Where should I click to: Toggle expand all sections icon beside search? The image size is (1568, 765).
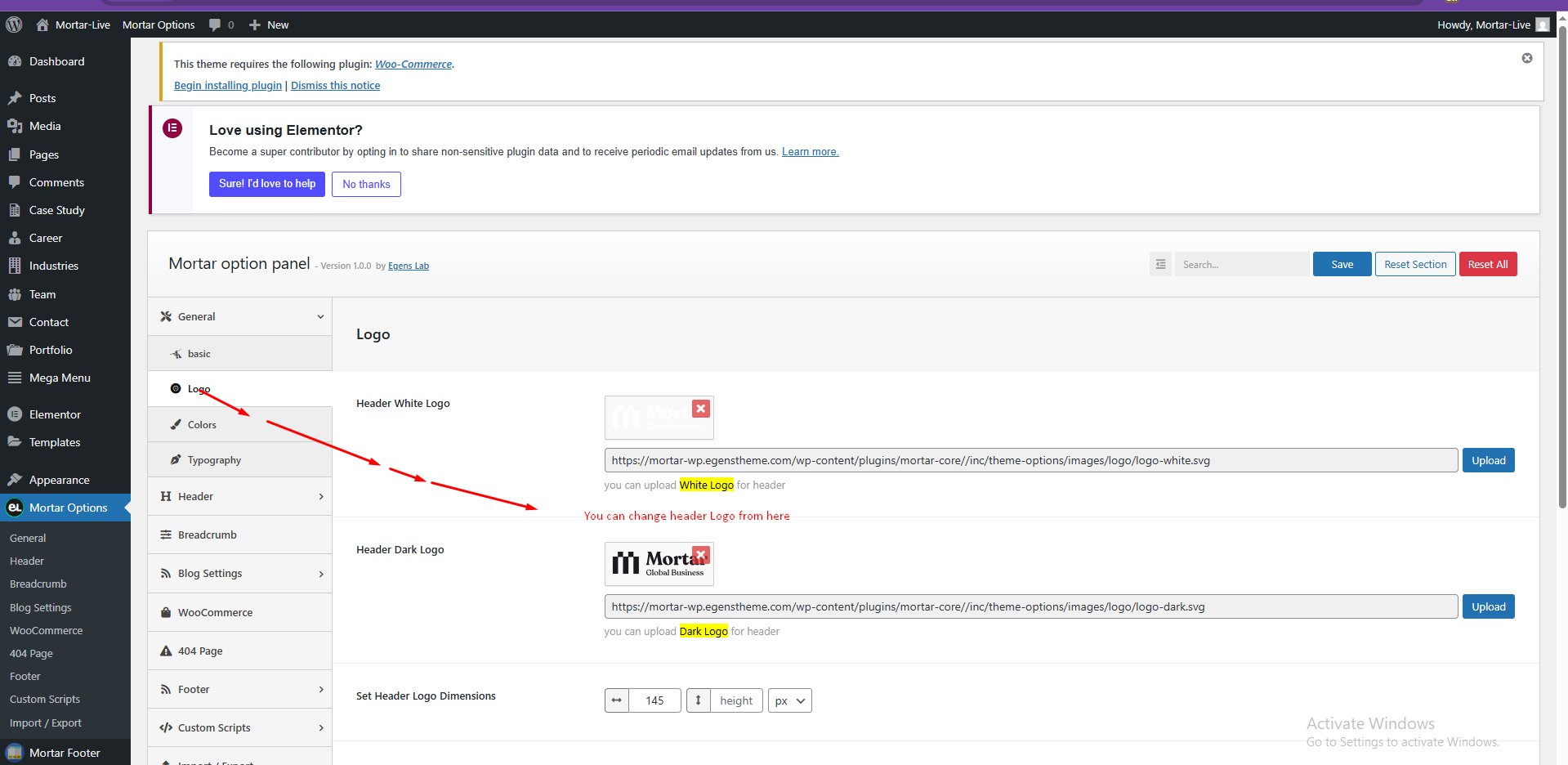tap(1160, 264)
